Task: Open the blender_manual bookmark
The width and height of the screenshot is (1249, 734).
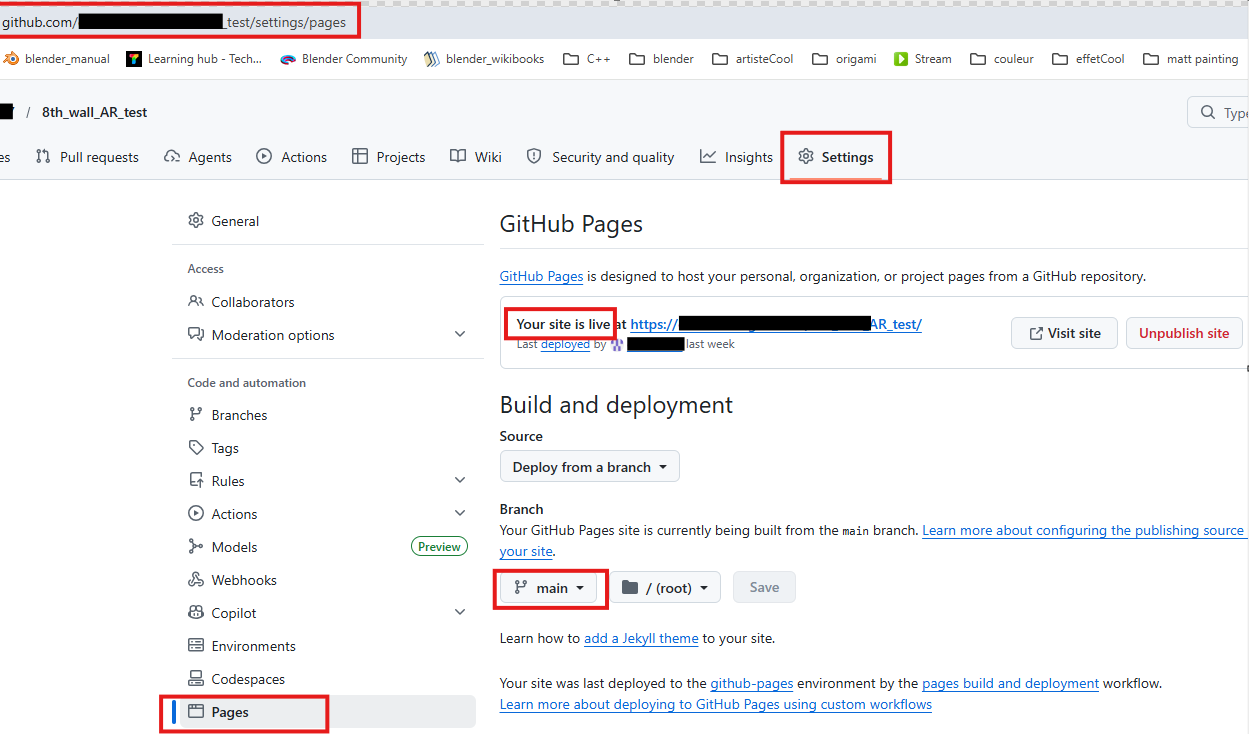Action: (x=56, y=59)
